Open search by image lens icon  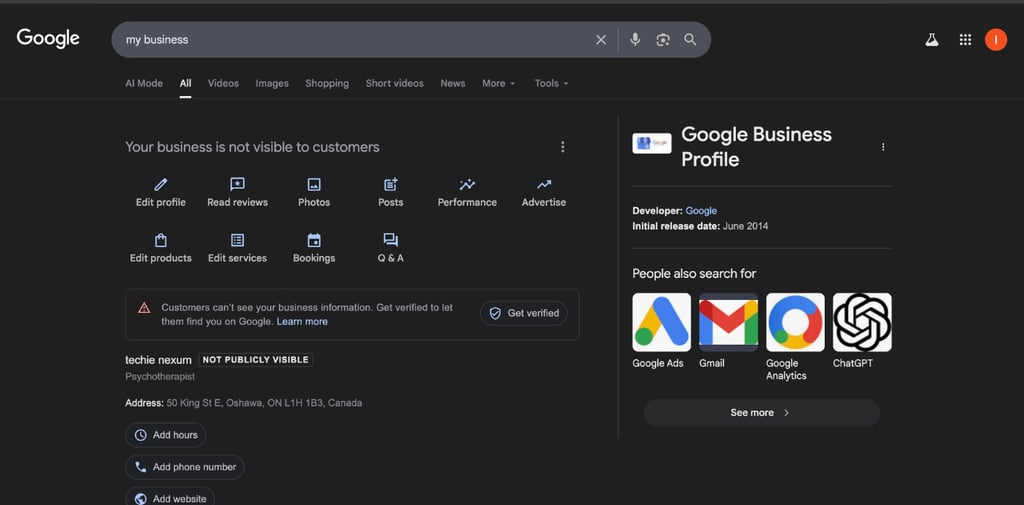pos(663,40)
